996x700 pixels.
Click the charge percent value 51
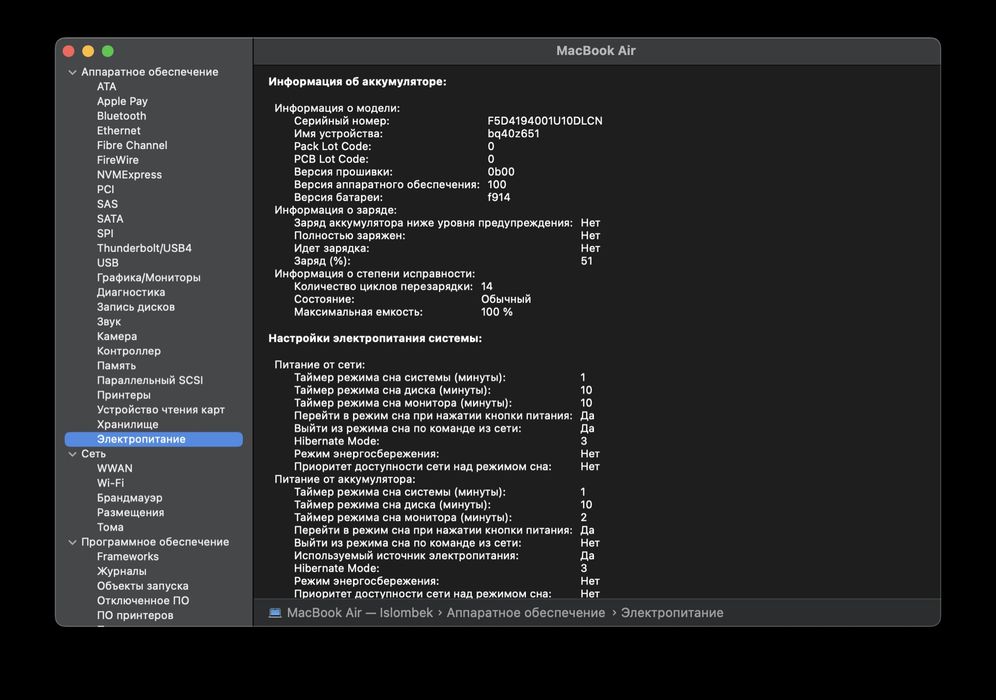[x=586, y=261]
